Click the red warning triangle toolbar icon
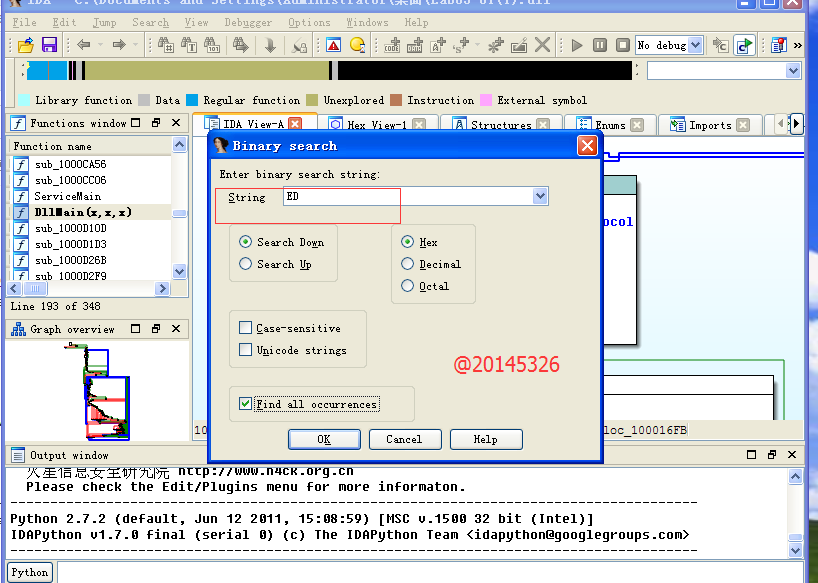This screenshot has height=583, width=818. coord(333,45)
